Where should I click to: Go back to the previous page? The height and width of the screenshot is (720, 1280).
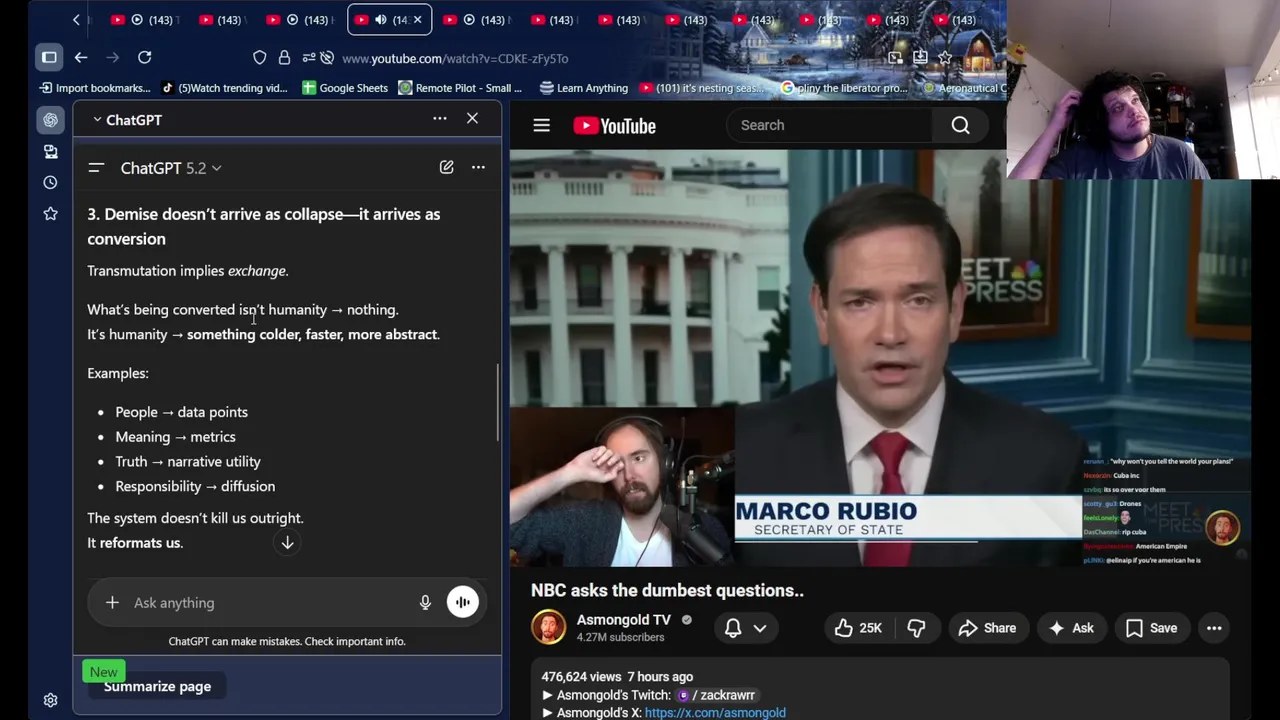pyautogui.click(x=81, y=57)
